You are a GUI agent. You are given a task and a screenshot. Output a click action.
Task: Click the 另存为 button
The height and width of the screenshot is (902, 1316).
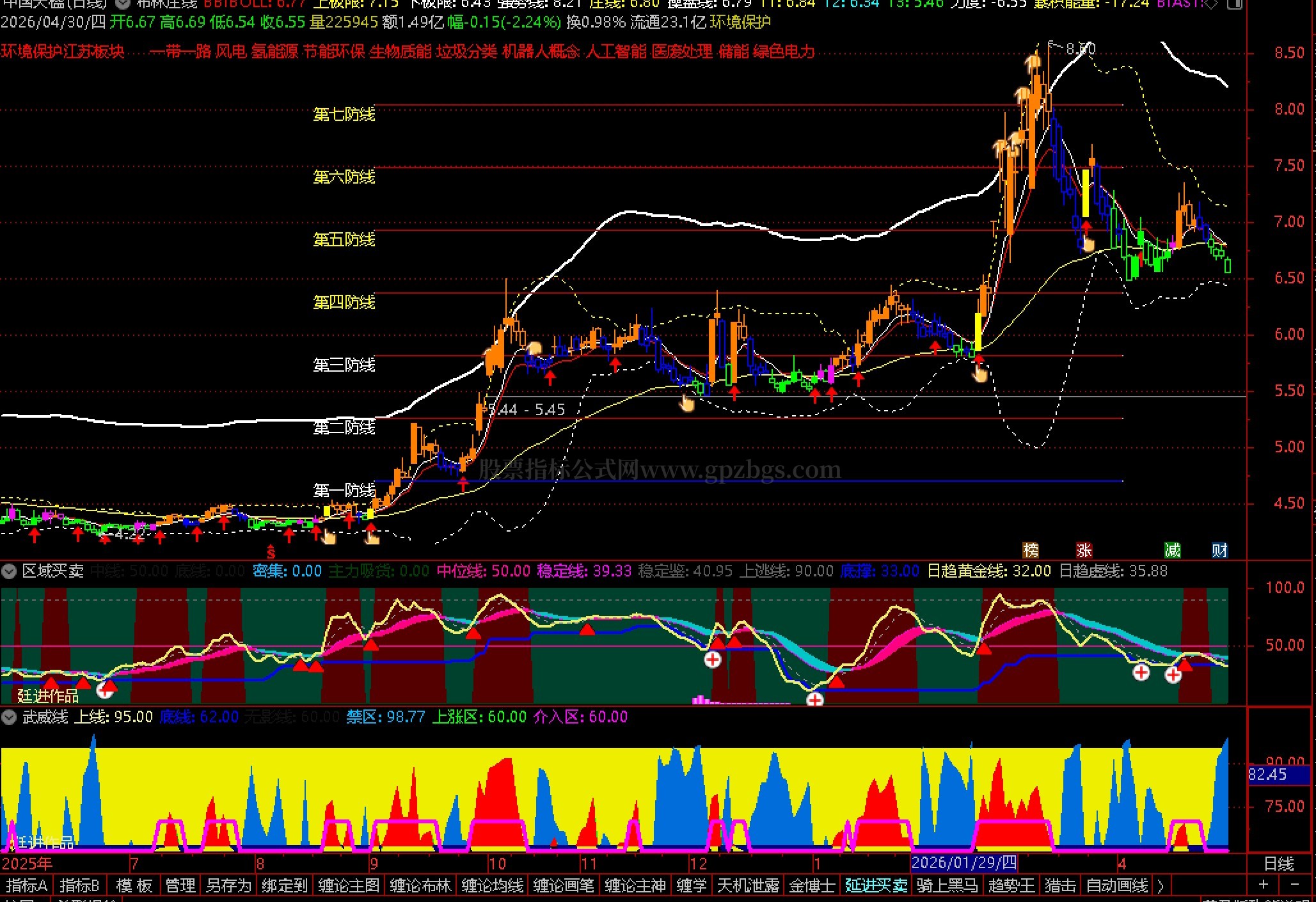228,885
